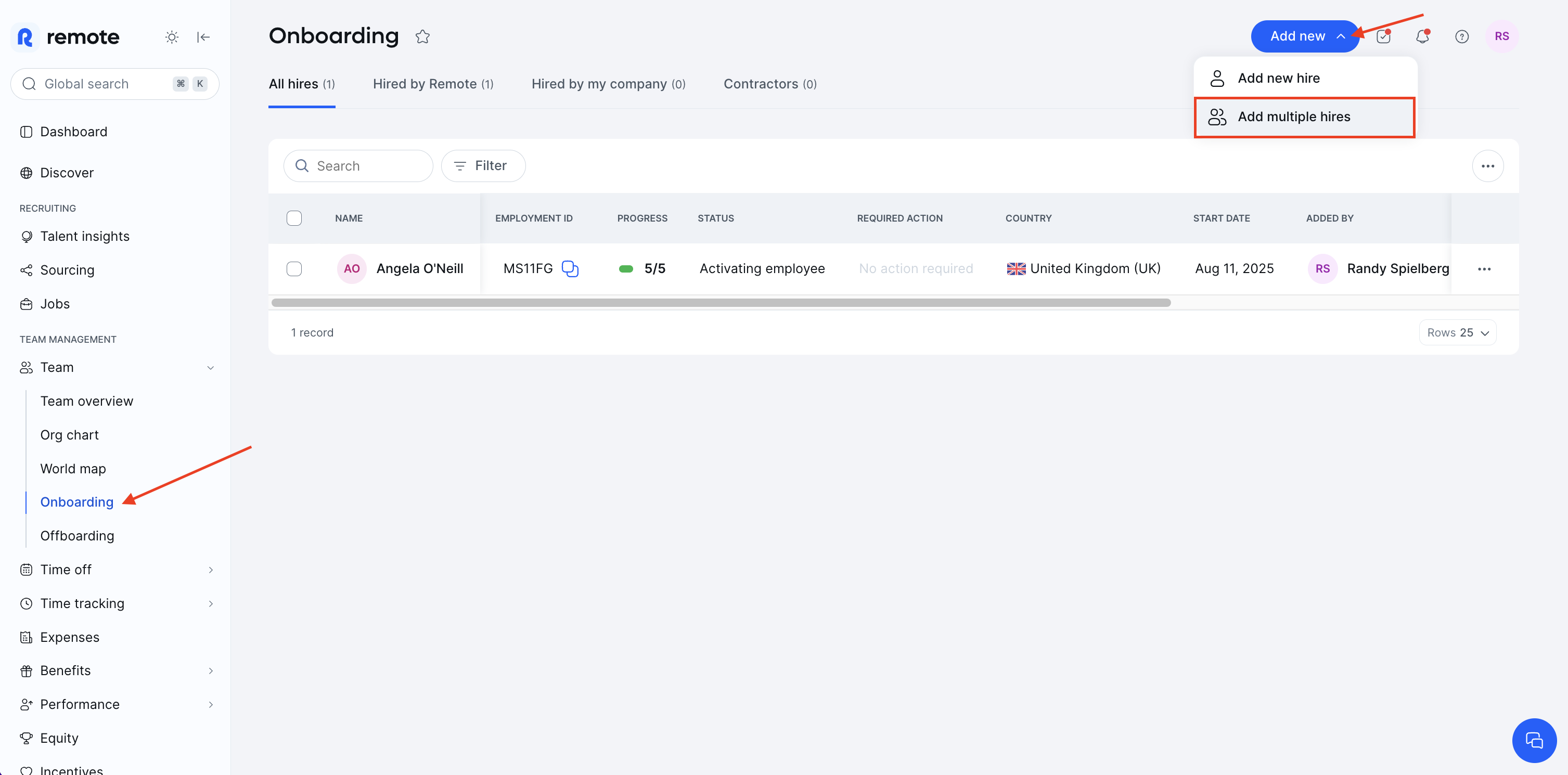Viewport: 1568px width, 775px height.
Task: Open the table options three-dots menu
Action: point(1487,166)
